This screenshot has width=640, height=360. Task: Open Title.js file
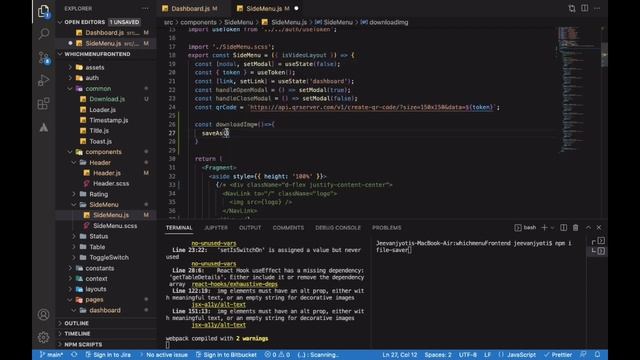pos(99,131)
